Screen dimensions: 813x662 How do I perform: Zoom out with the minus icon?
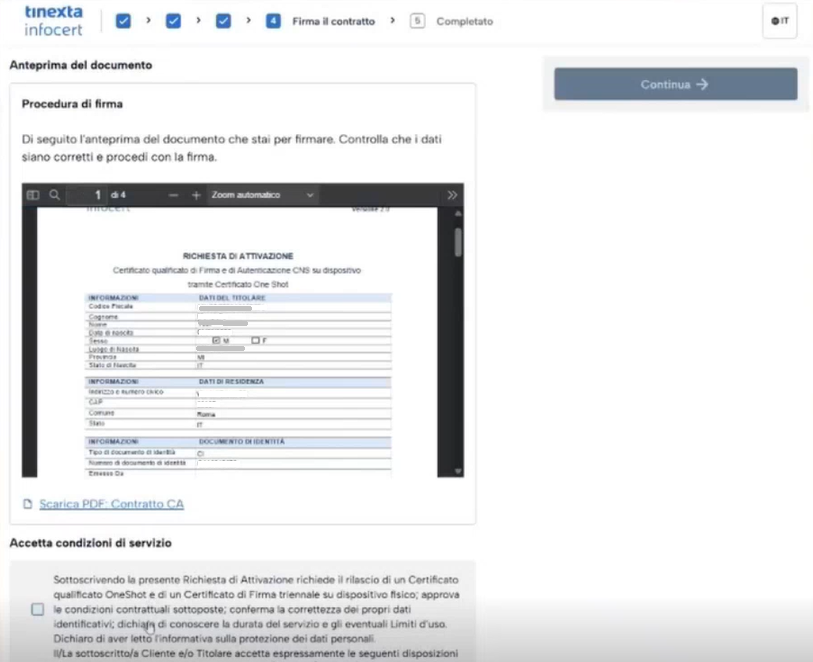(173, 195)
